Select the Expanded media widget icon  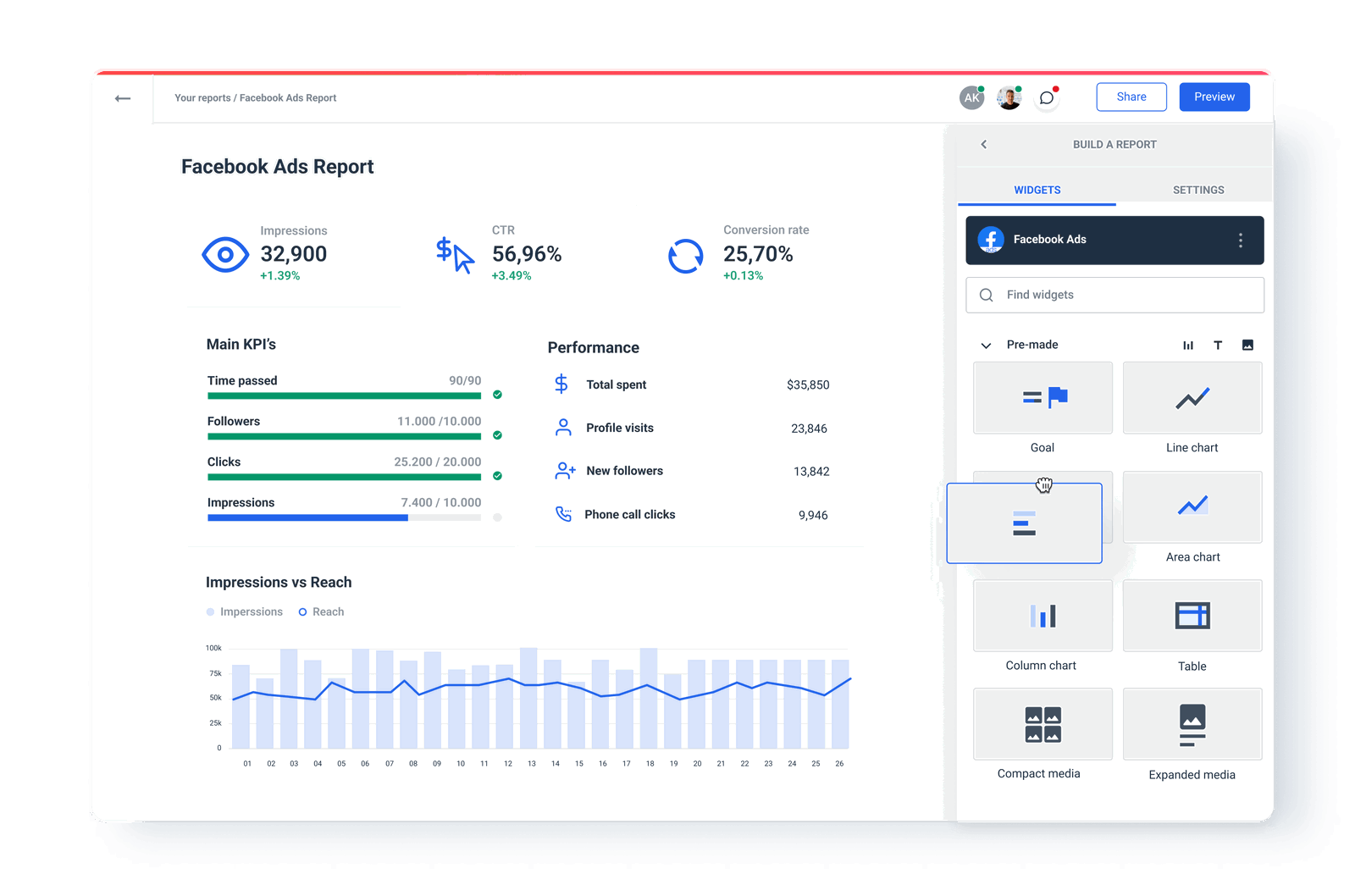pos(1192,724)
